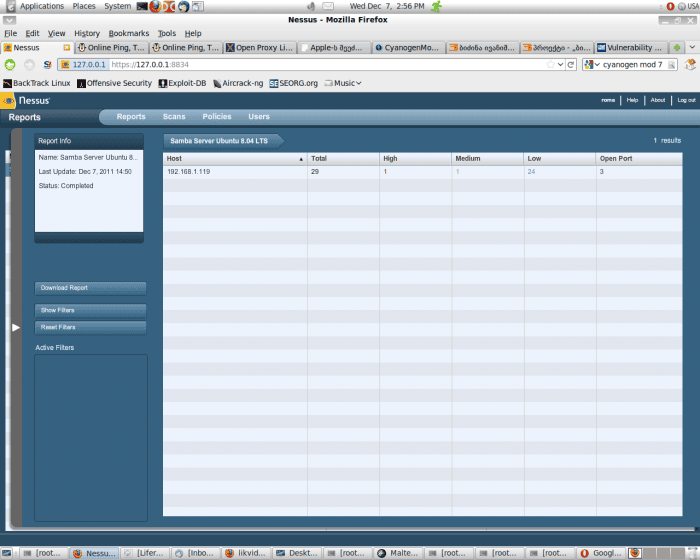
Task: Launch Firefox from the top panel icon
Action: tap(155, 6)
